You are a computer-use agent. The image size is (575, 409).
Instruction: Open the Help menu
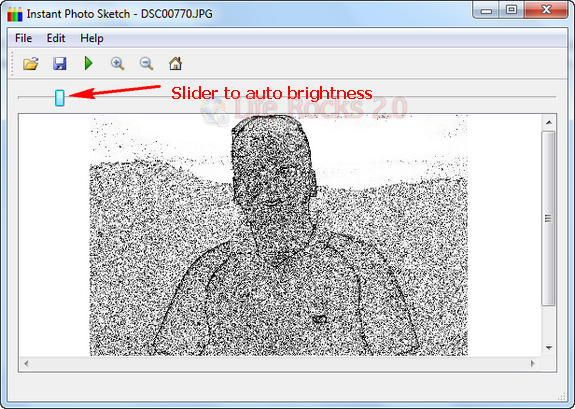pyautogui.click(x=92, y=38)
